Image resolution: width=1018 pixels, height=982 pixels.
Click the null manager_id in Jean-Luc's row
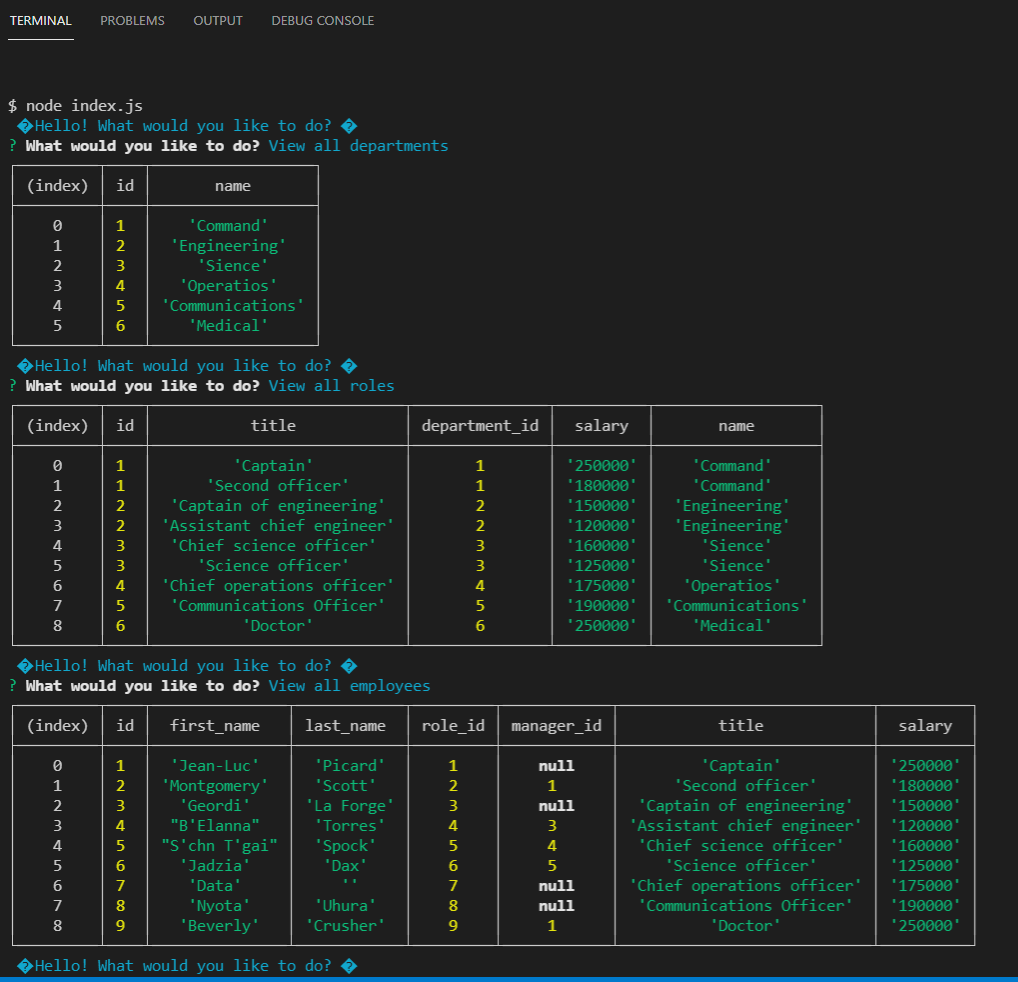556,766
